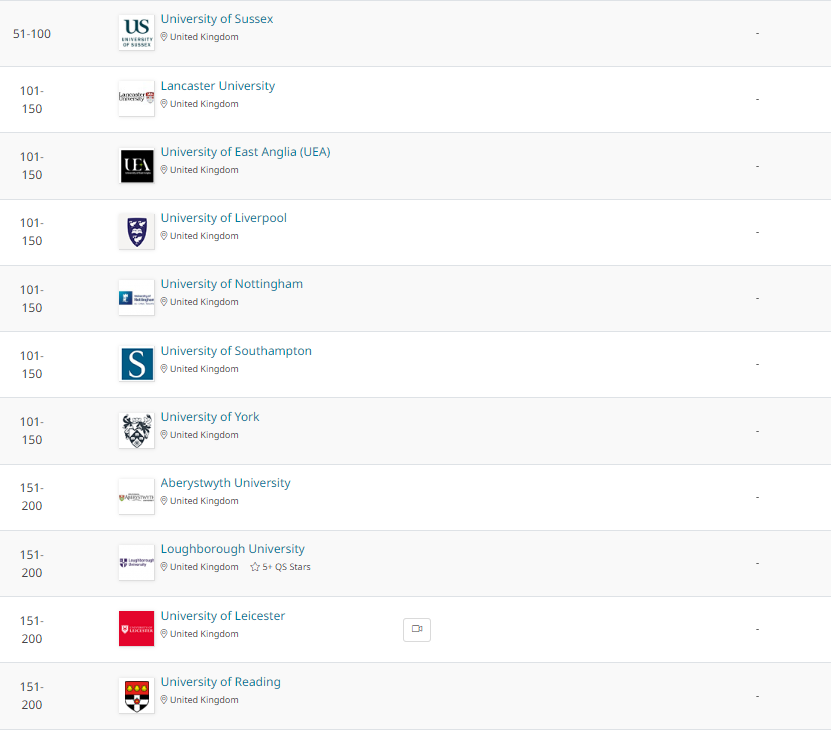831x731 pixels.
Task: Open the University of Sussex link
Action: point(217,19)
